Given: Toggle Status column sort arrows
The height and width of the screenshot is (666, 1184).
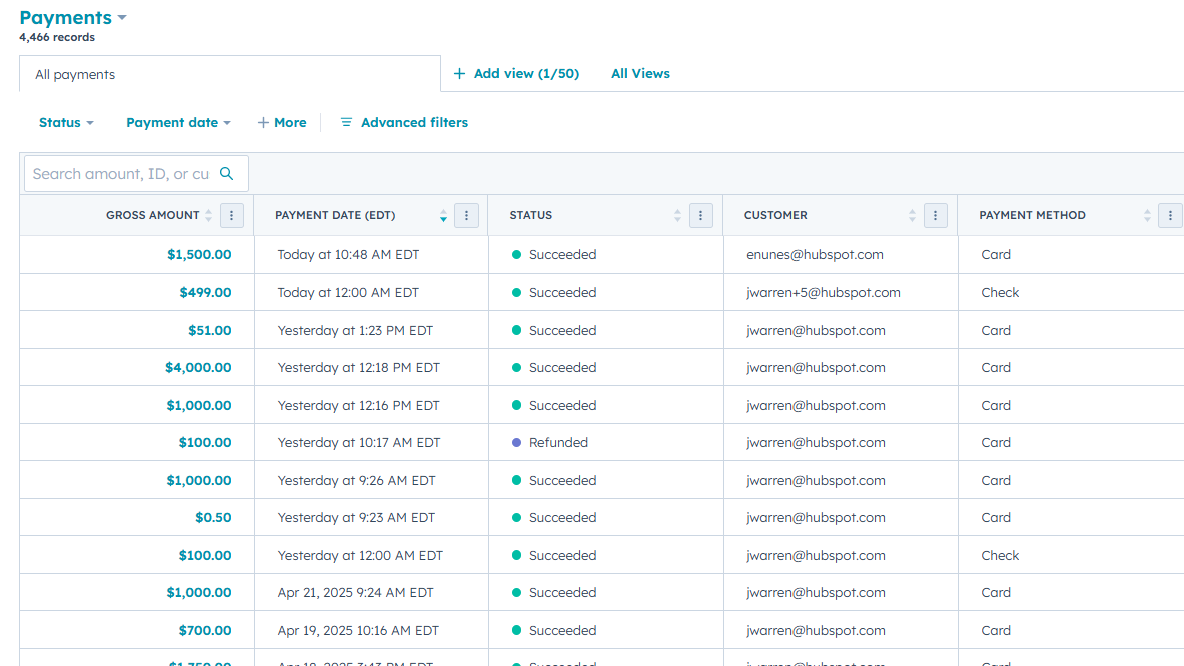Looking at the screenshot, I should [677, 215].
